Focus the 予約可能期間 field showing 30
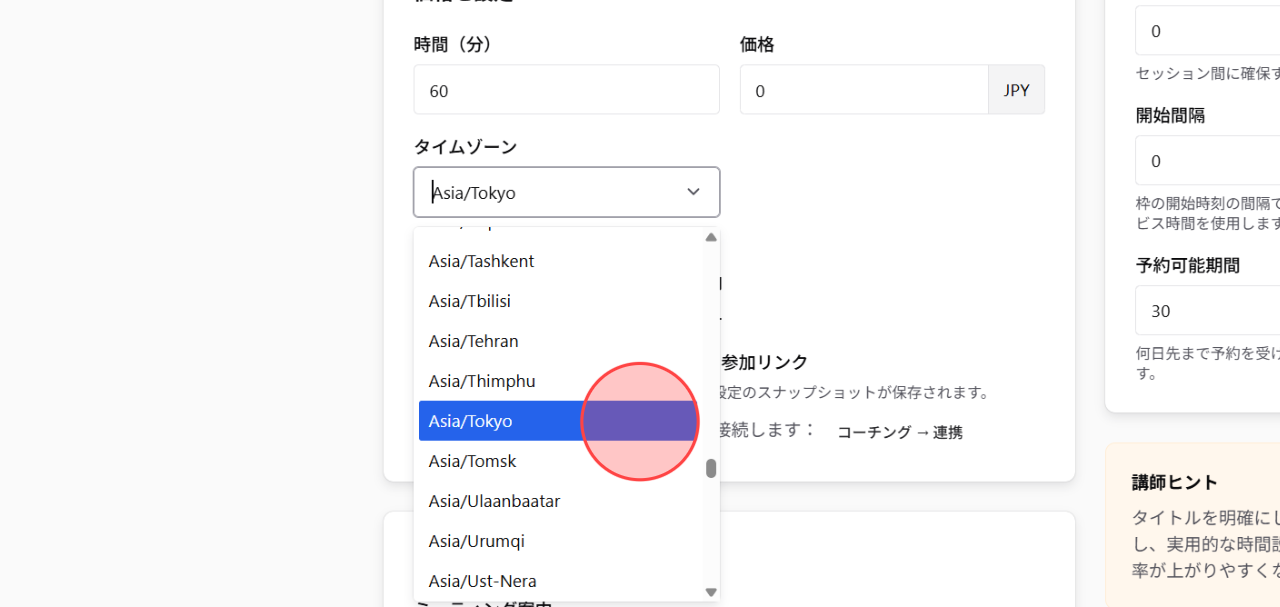Screen dimensions: 1280x607 pyautogui.click(x=1207, y=310)
